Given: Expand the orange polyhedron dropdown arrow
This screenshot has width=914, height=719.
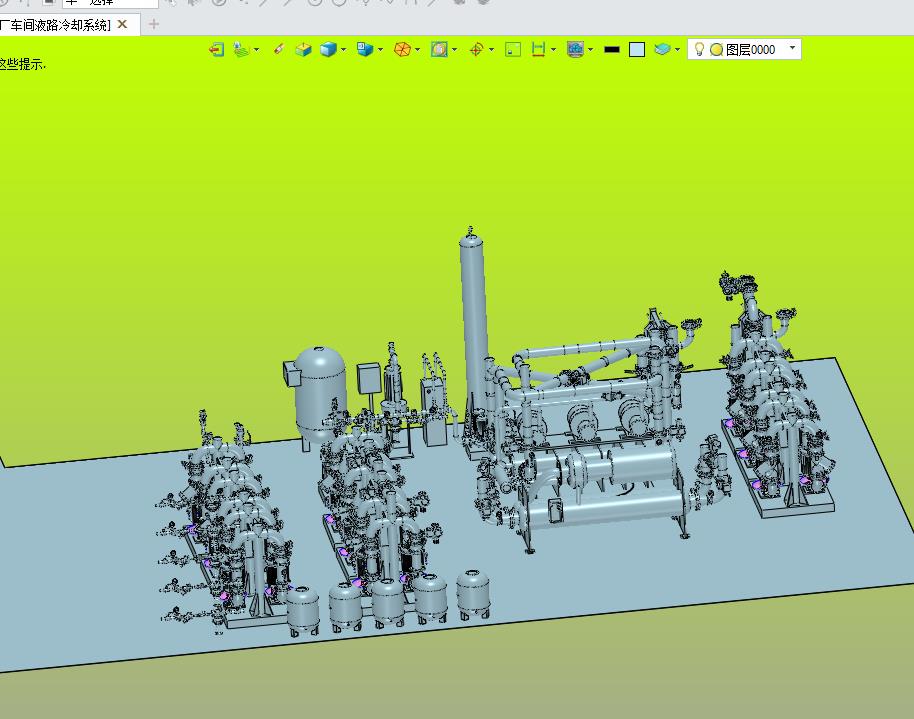Looking at the screenshot, I should tap(417, 50).
